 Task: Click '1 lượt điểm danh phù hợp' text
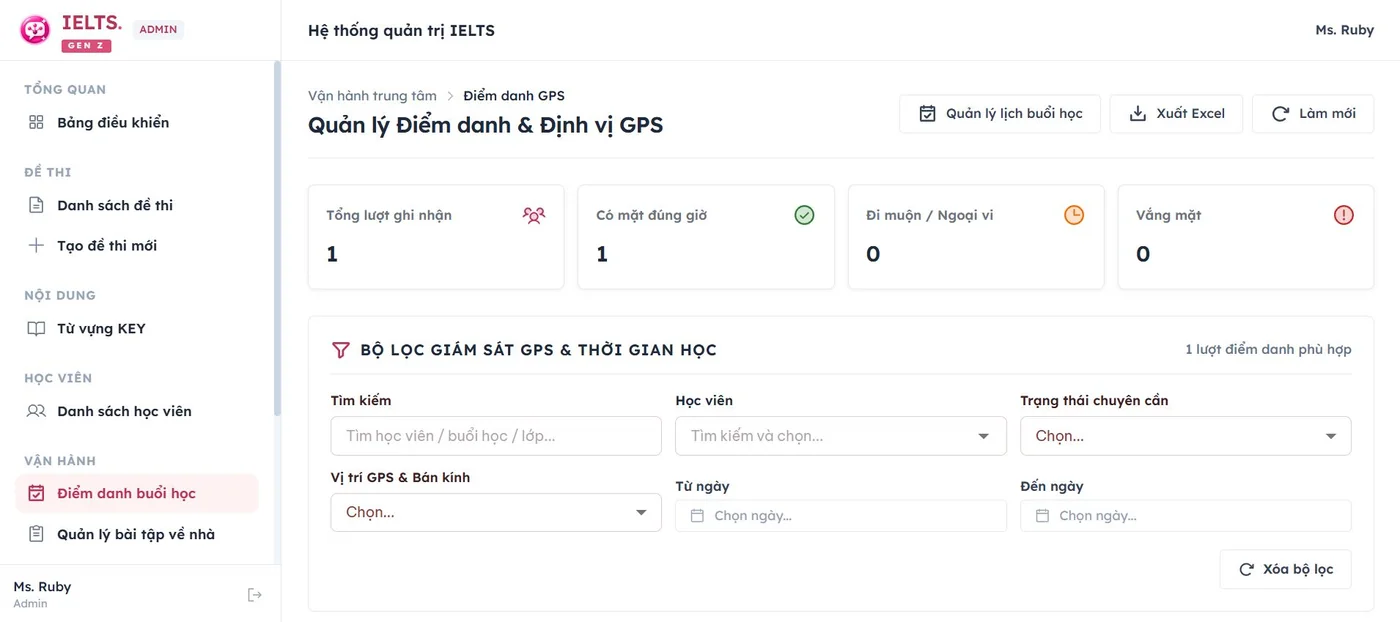1268,349
